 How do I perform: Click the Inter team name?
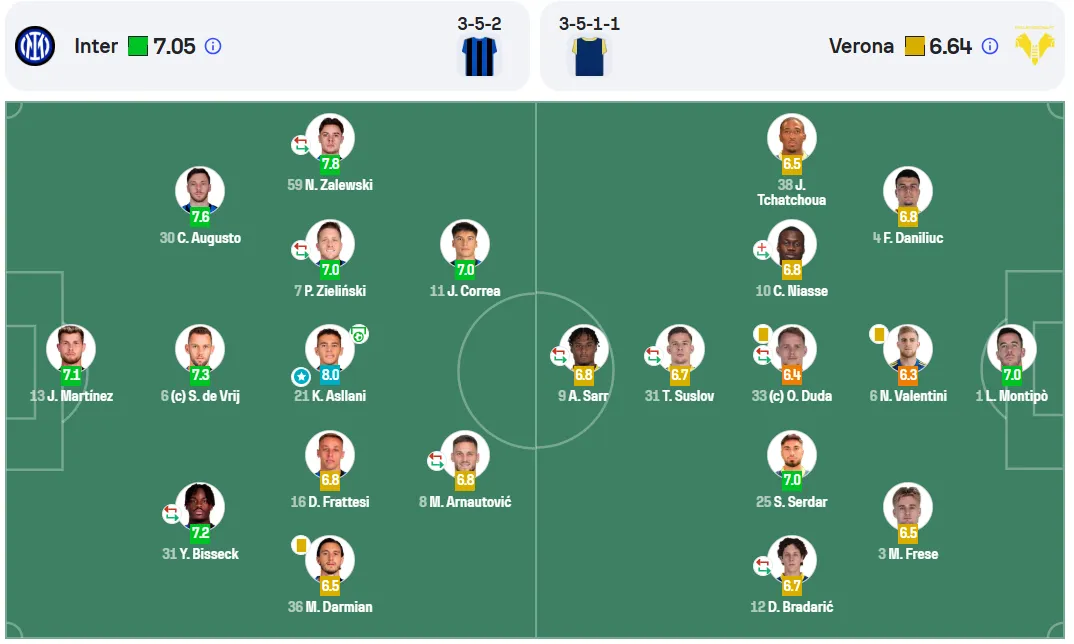[96, 47]
